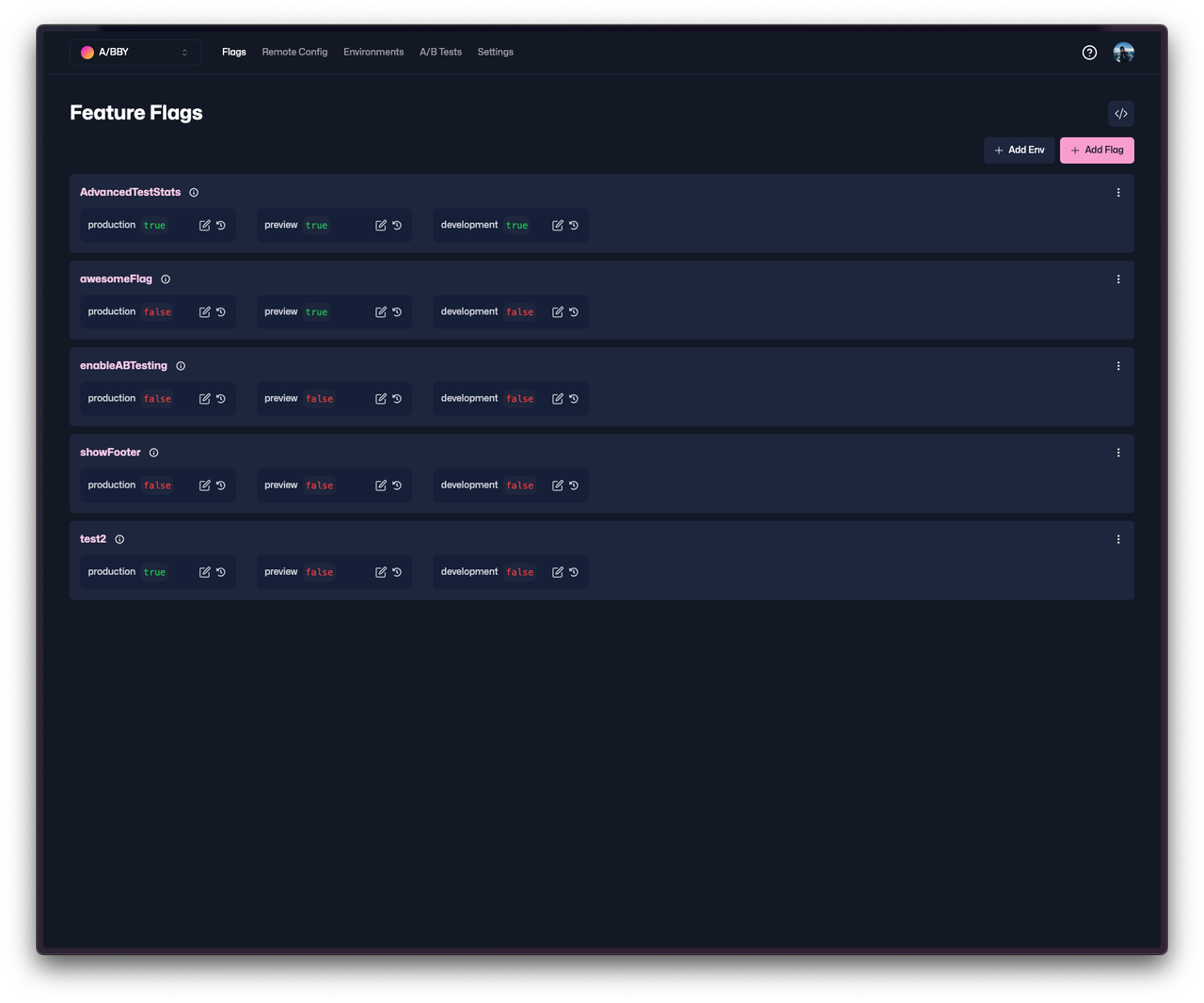
Task: View history for test2 production
Action: coord(221,572)
